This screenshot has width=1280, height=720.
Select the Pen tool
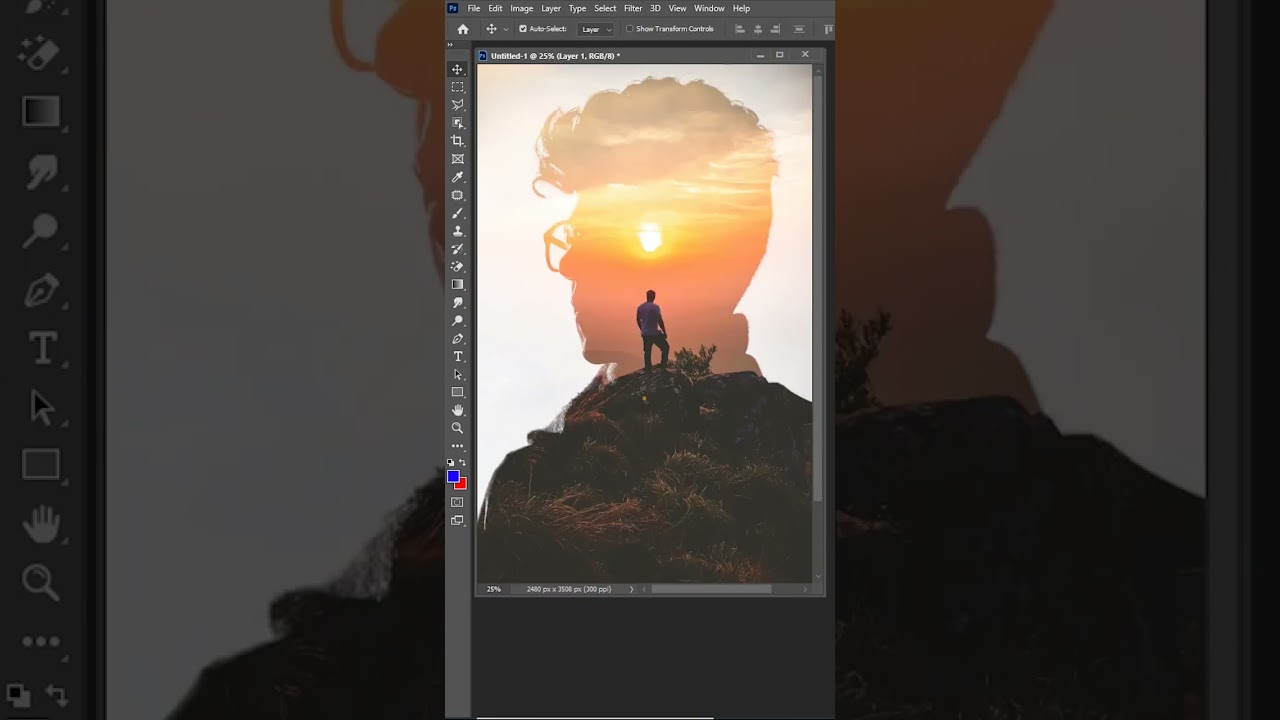coord(458,339)
